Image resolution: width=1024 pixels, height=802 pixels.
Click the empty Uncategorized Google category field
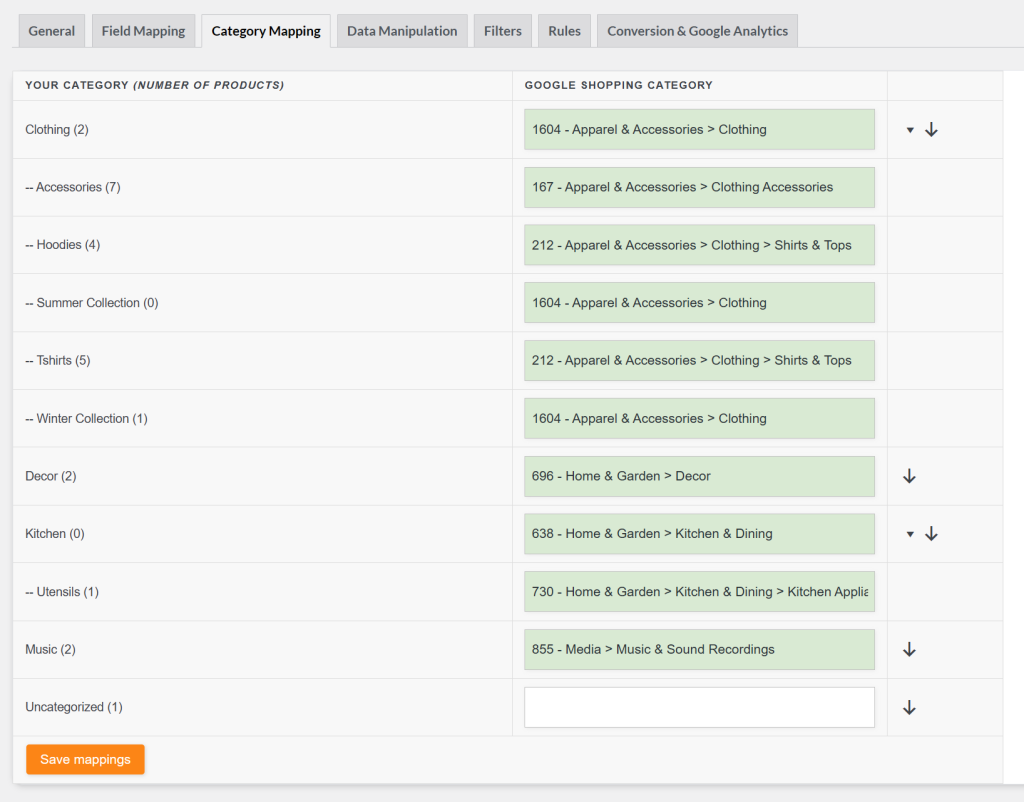[699, 707]
